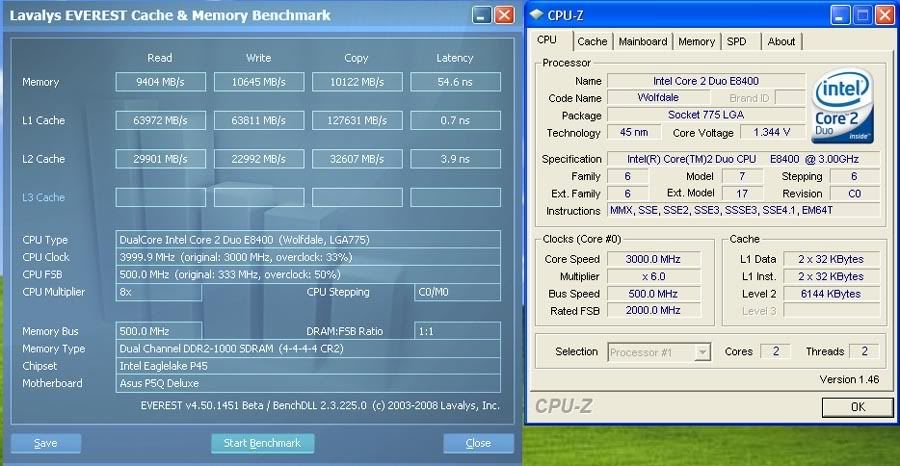Click the Close button in EVEREST
This screenshot has height=466, width=900.
pyautogui.click(x=478, y=443)
